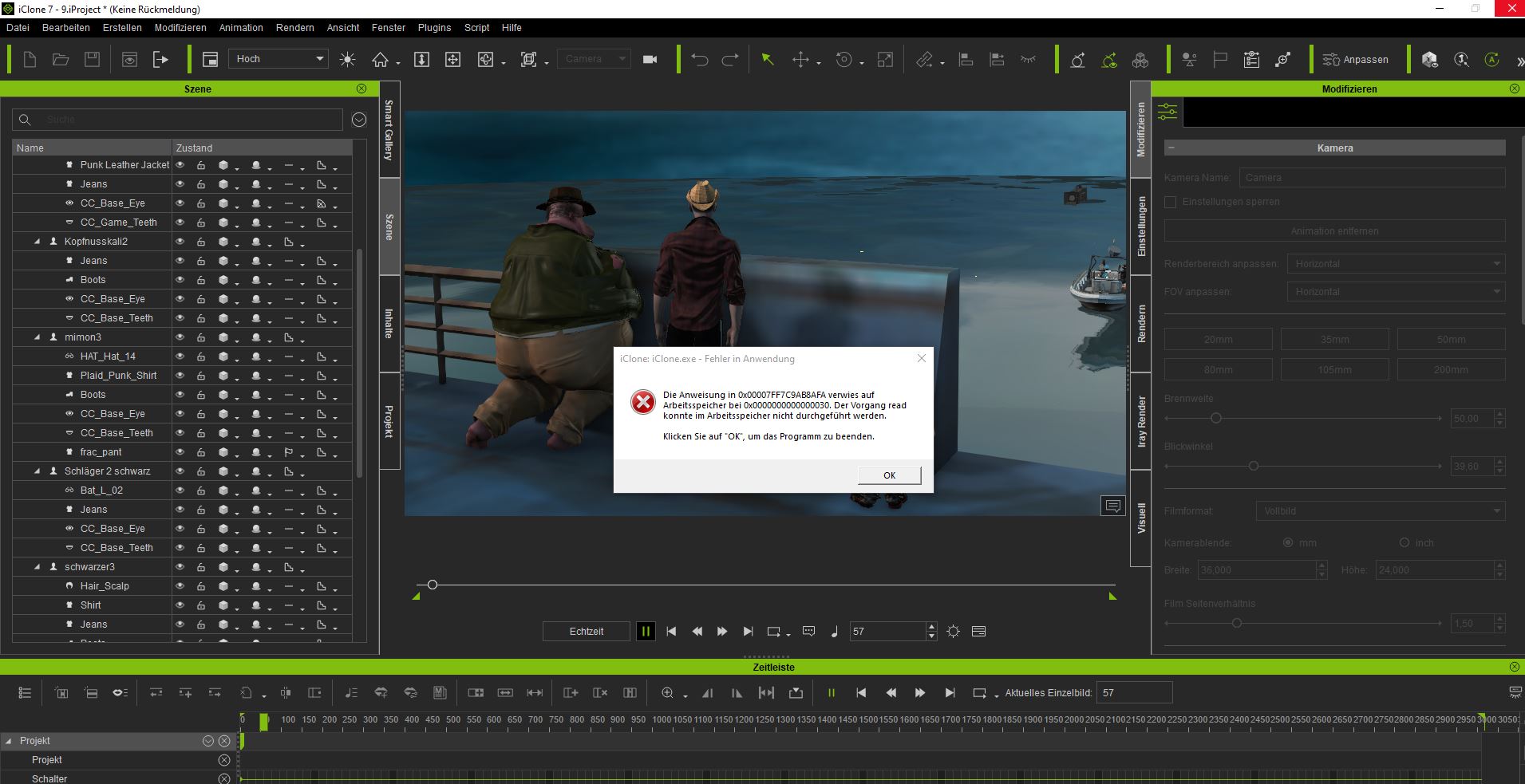Open the Iray Render side tab
Image resolution: width=1525 pixels, height=784 pixels.
1141,420
